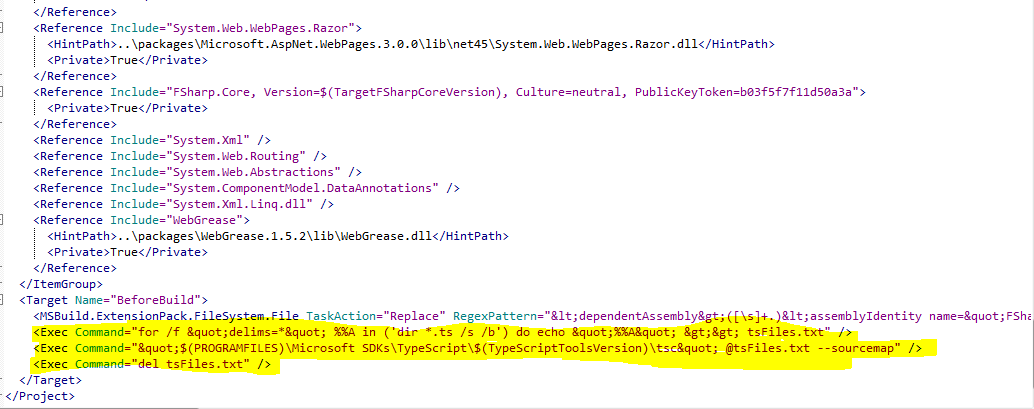The image size is (1034, 409).
Task: Click the Culture=neutral text
Action: (566, 92)
